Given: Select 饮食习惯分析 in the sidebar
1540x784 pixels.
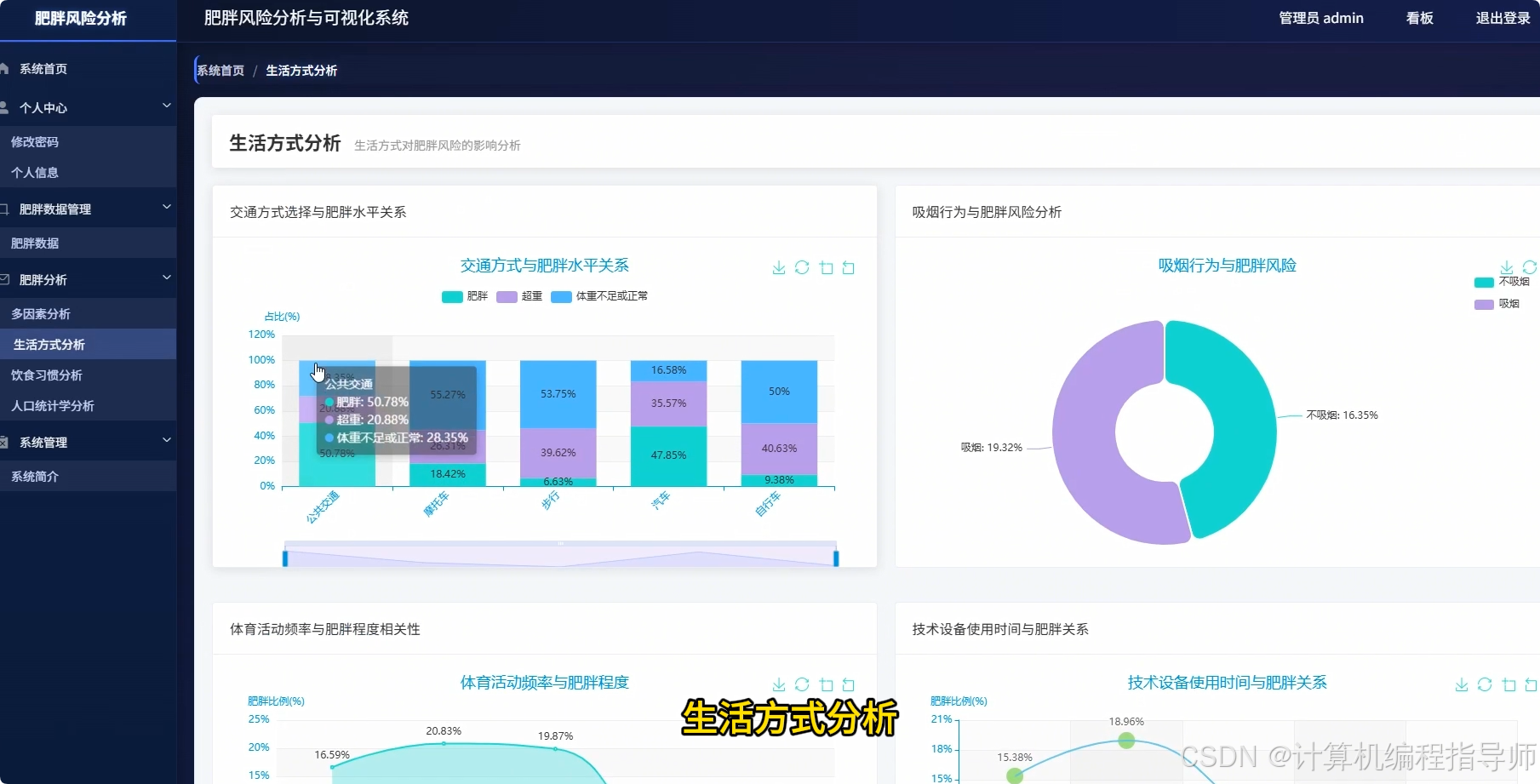Looking at the screenshot, I should (47, 375).
